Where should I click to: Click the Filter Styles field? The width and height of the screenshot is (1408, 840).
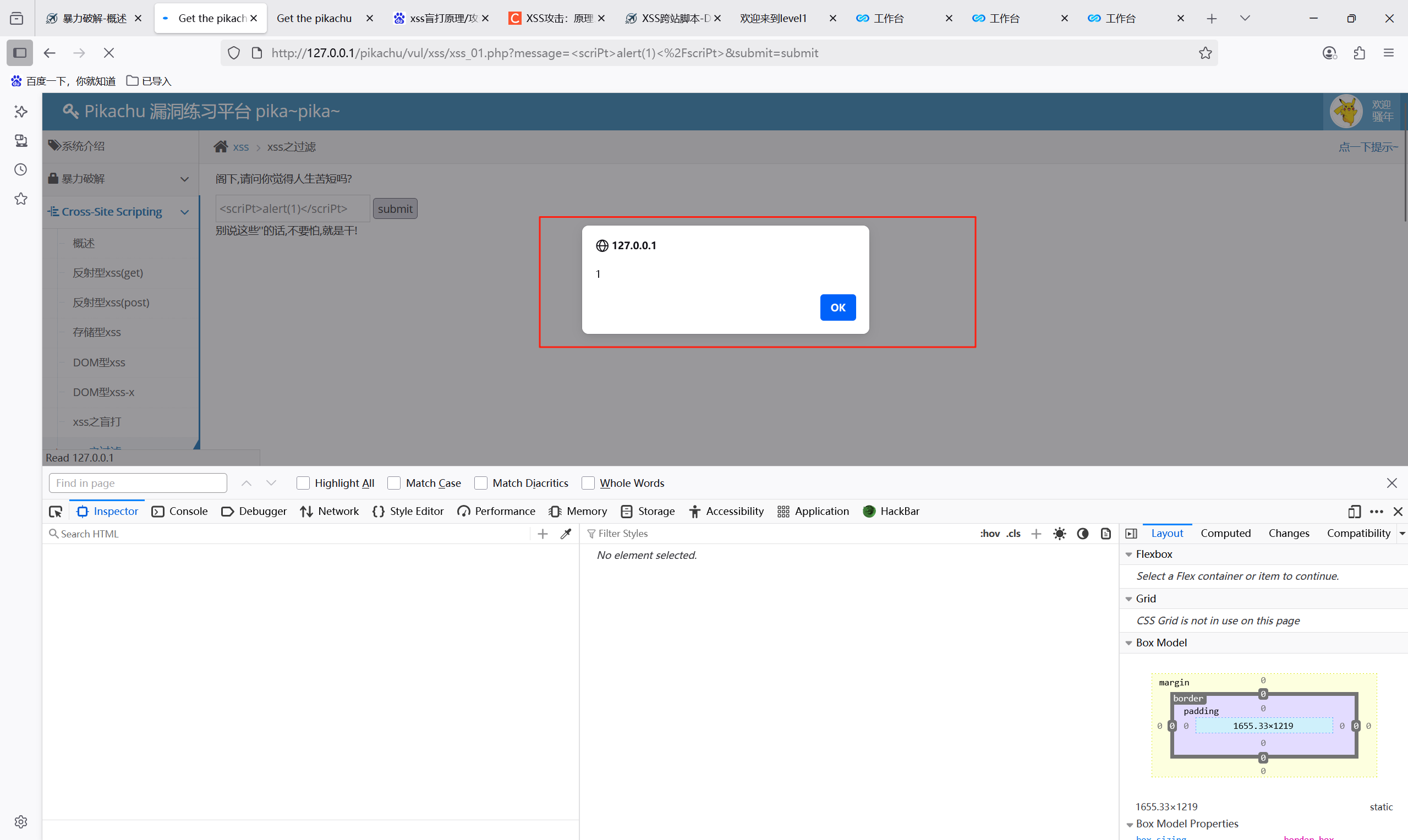[x=779, y=534]
